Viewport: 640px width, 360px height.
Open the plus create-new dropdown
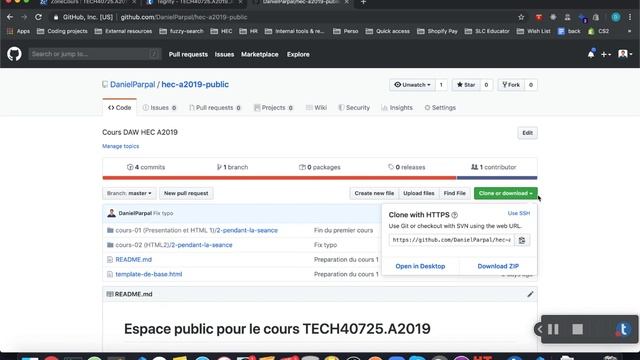point(605,54)
